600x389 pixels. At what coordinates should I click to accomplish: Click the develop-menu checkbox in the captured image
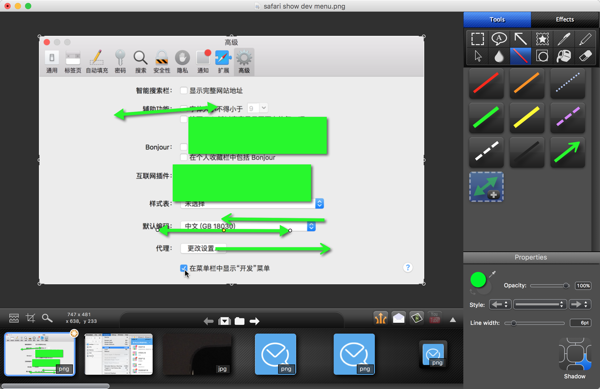184,268
